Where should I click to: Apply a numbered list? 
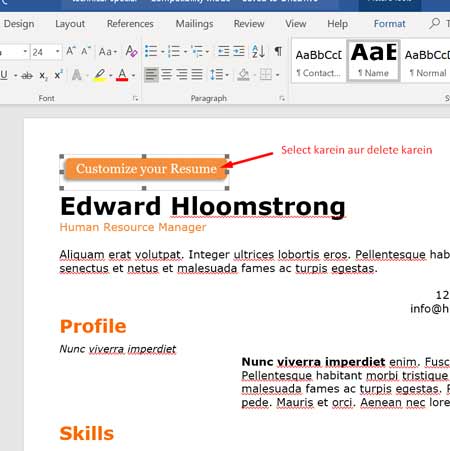174,51
